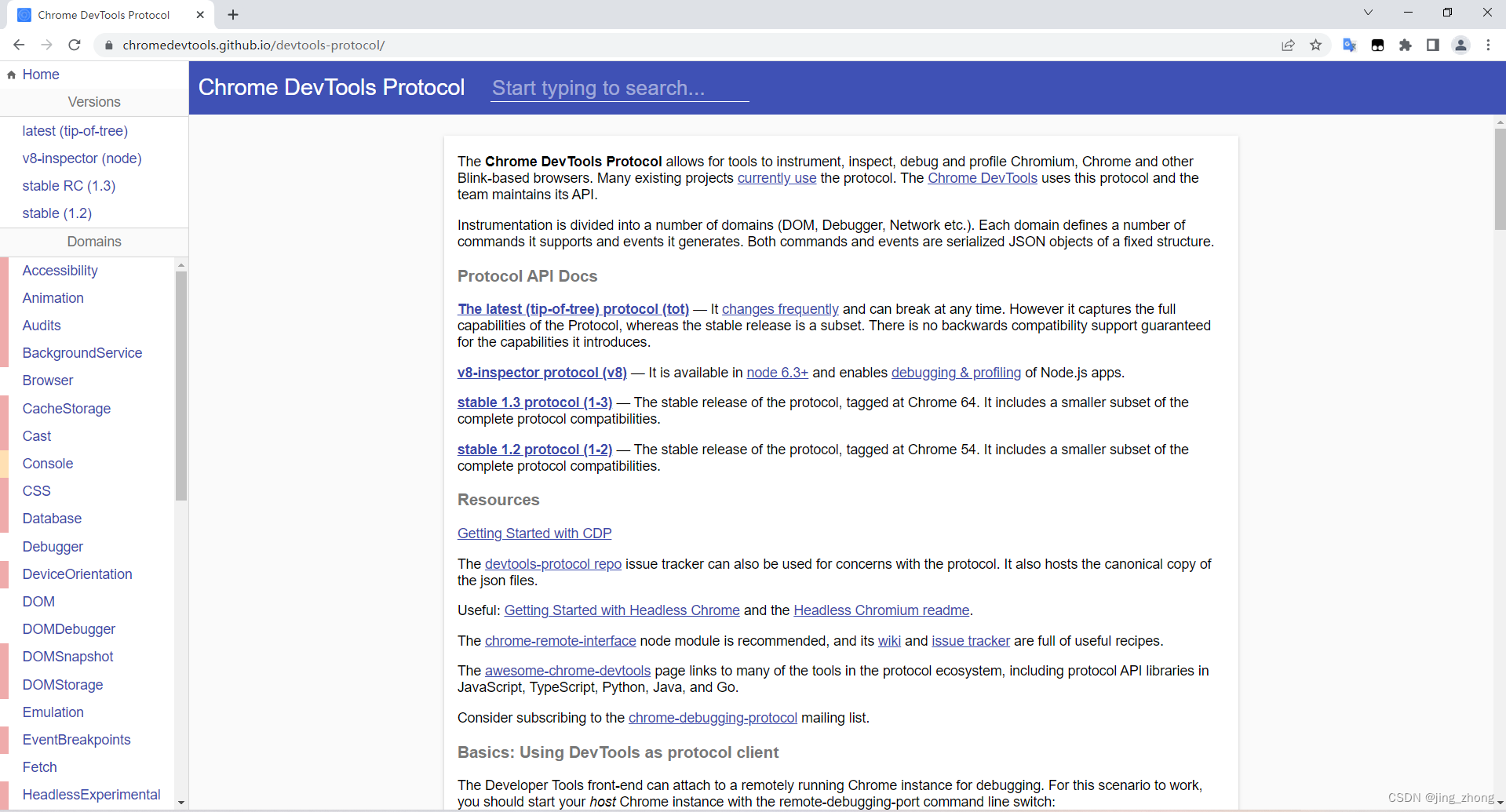This screenshot has width=1506, height=812.
Task: Open the Database domain
Action: [52, 519]
